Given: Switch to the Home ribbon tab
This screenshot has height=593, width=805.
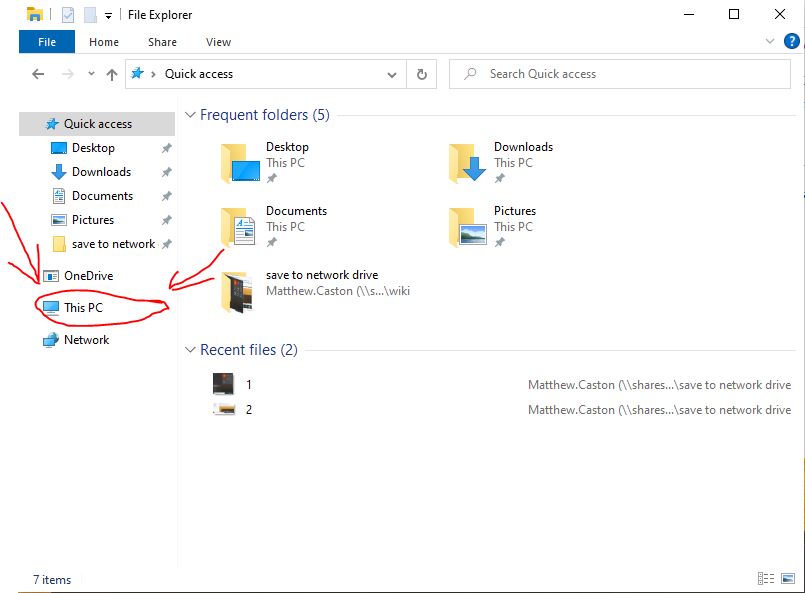Looking at the screenshot, I should point(104,42).
